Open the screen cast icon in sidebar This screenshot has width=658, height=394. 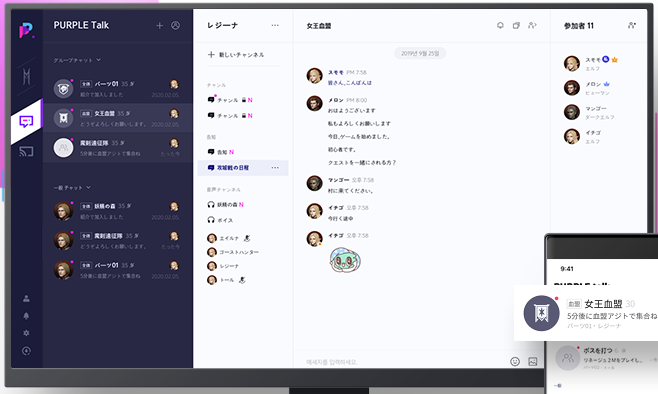(x=26, y=151)
